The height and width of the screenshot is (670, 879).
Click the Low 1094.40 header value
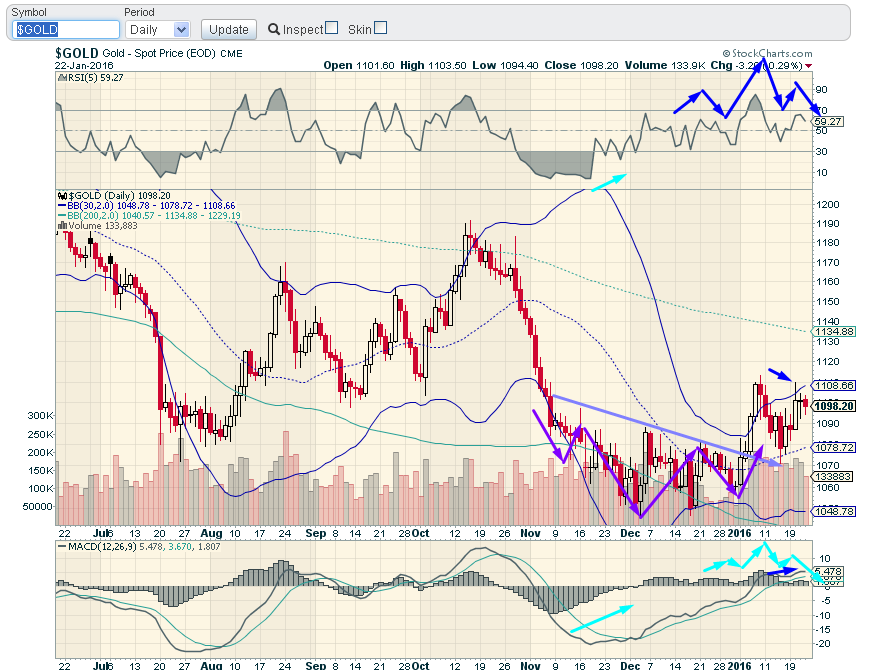[x=505, y=65]
